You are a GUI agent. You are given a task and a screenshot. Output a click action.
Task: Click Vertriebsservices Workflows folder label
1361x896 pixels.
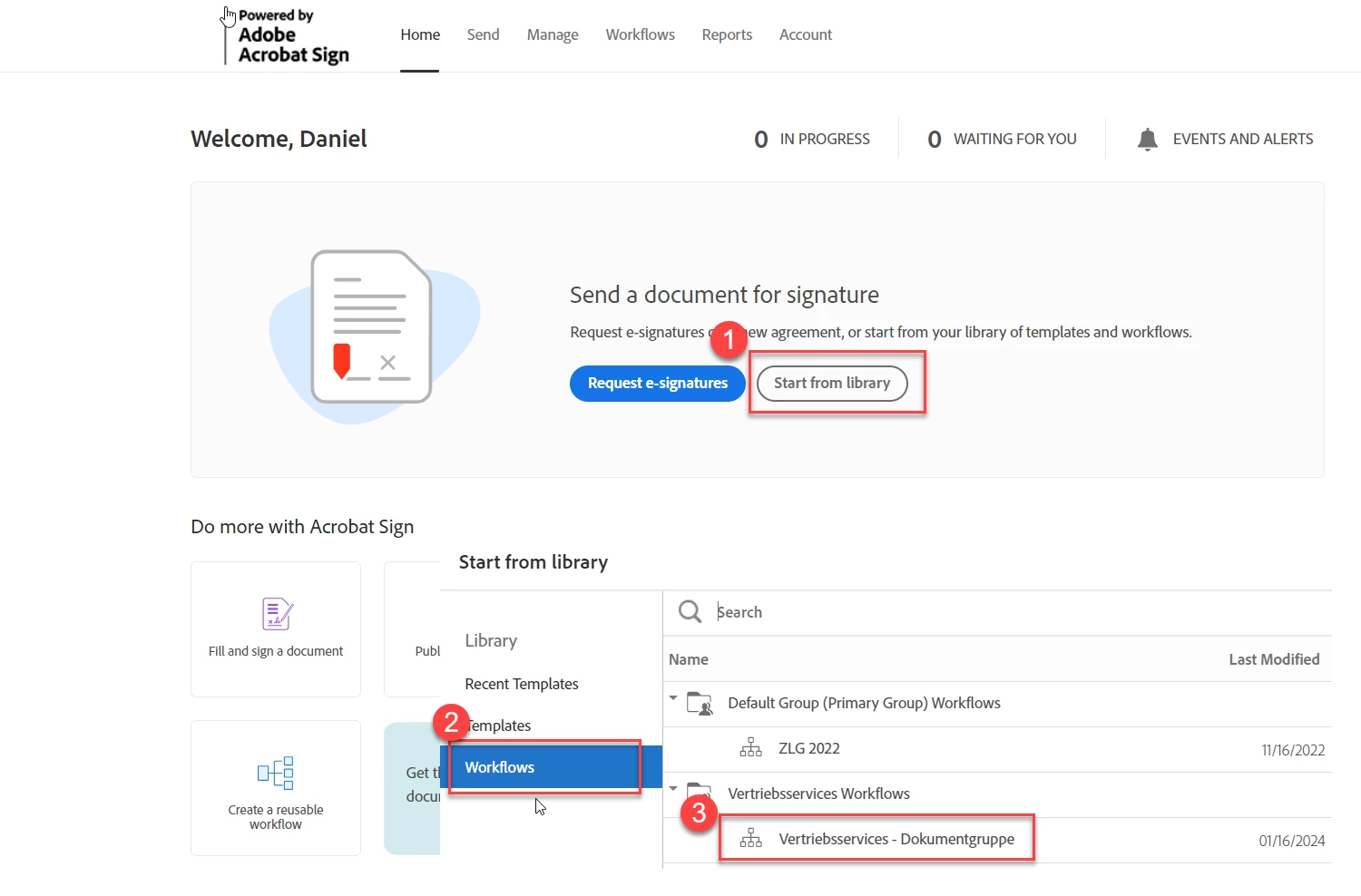(818, 794)
